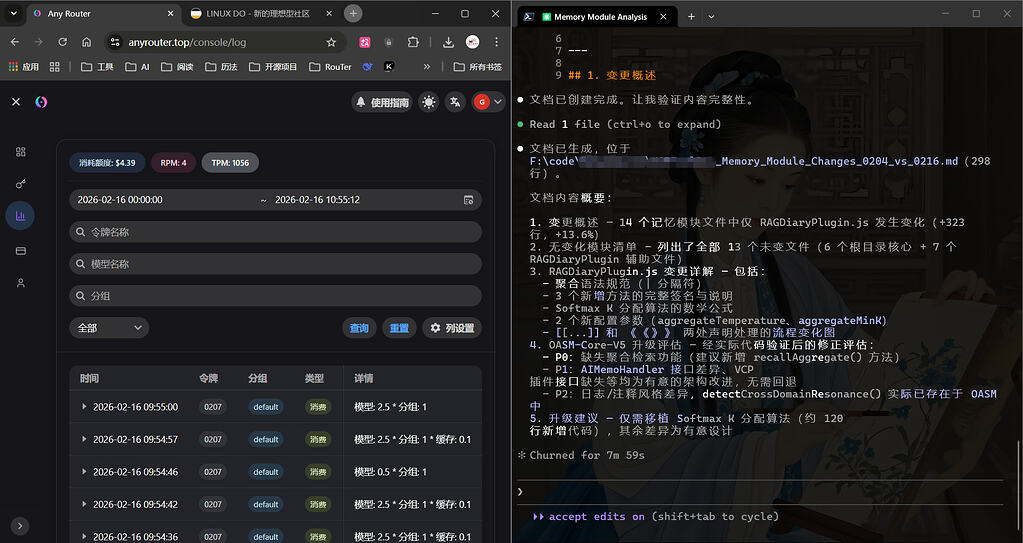The width and height of the screenshot is (1023, 543).
Task: Reload the anyrouter.top page
Action: pos(63,42)
